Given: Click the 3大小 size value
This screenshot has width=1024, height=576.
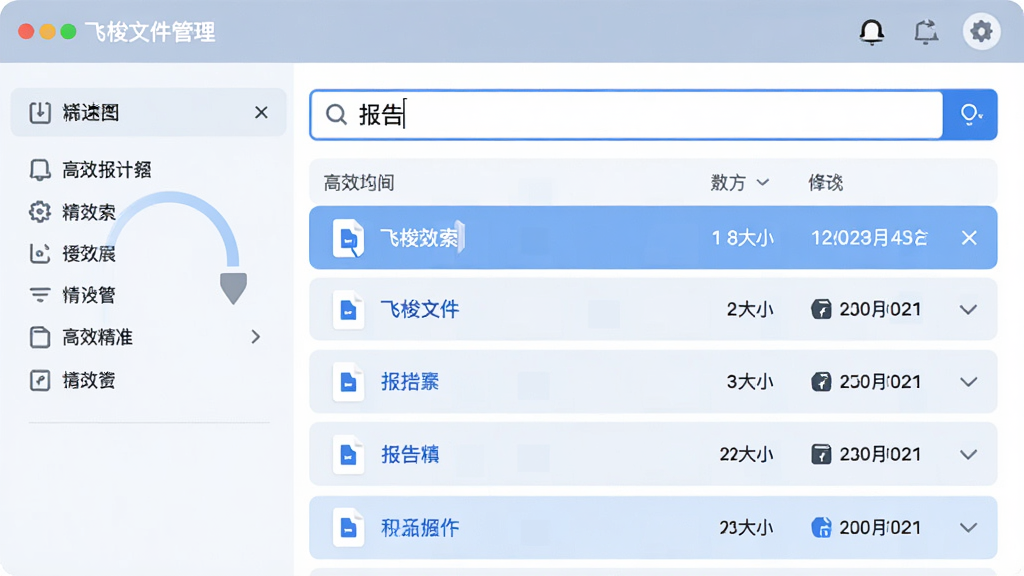Looking at the screenshot, I should tap(750, 381).
